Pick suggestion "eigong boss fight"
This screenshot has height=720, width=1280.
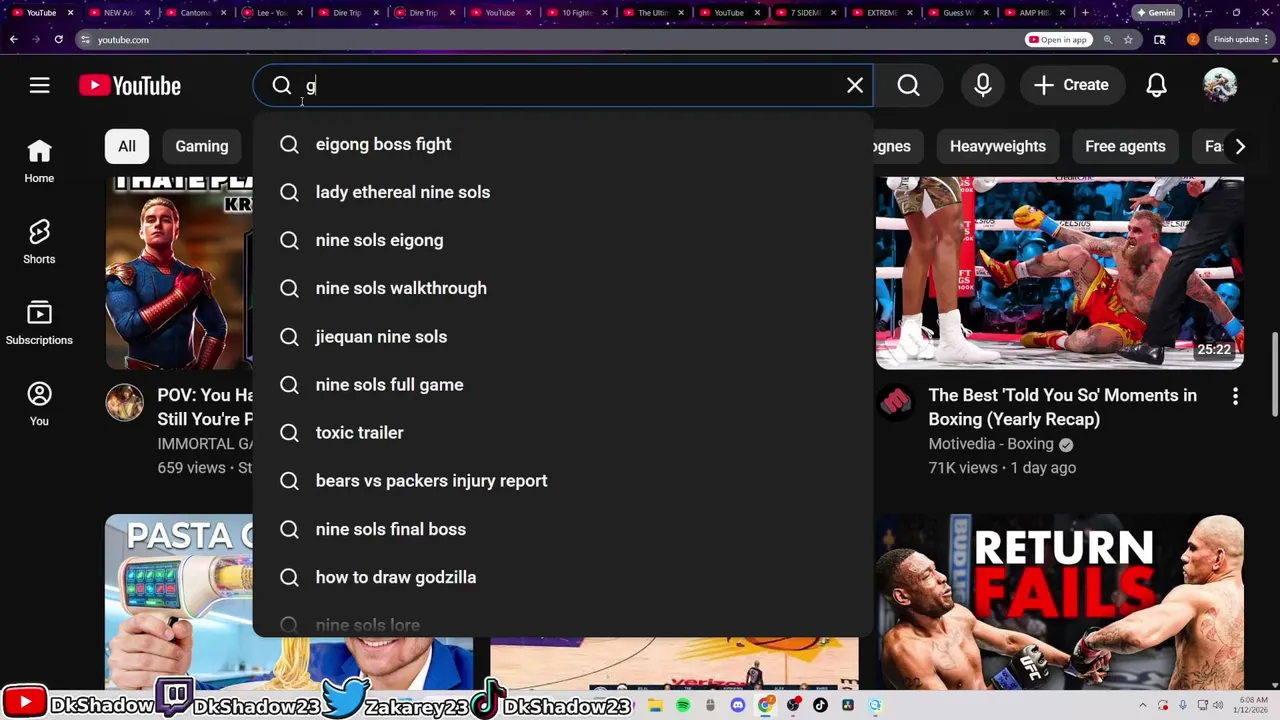click(x=562, y=144)
